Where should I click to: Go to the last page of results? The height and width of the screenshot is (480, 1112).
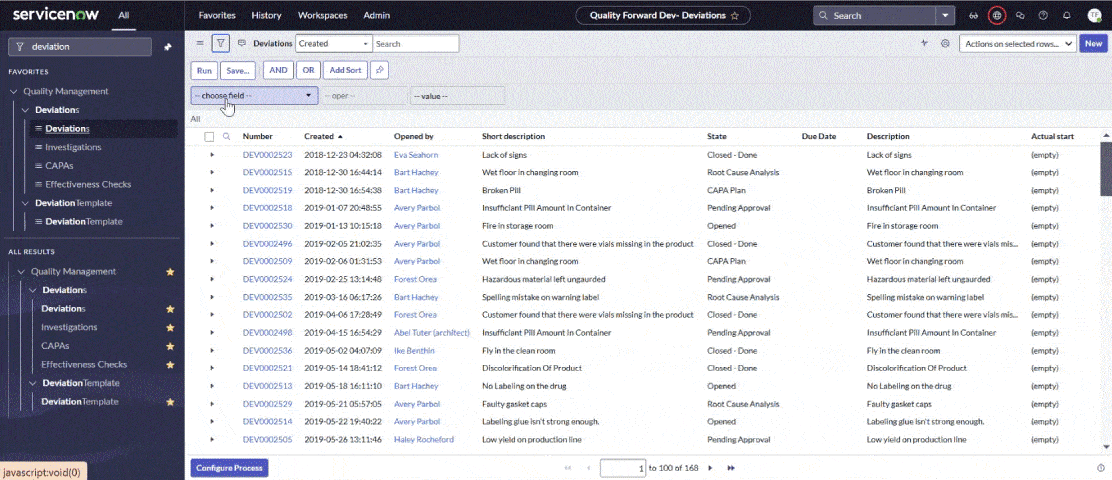tap(731, 468)
